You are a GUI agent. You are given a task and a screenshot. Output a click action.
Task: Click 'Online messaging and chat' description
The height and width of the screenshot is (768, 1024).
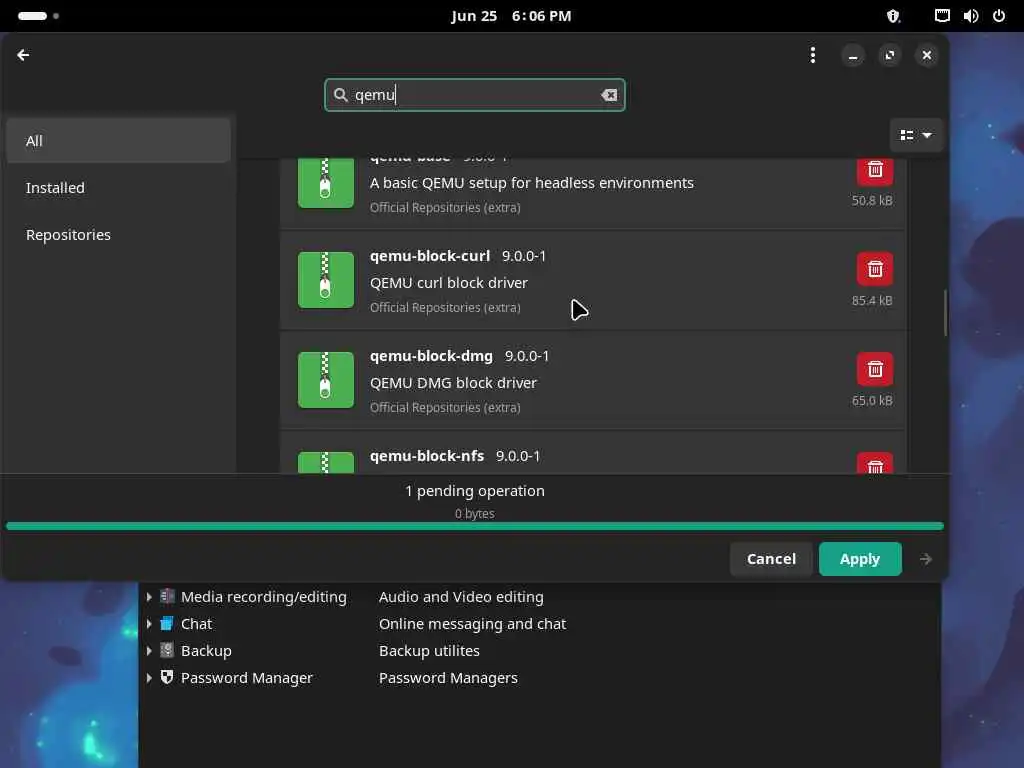coord(472,624)
